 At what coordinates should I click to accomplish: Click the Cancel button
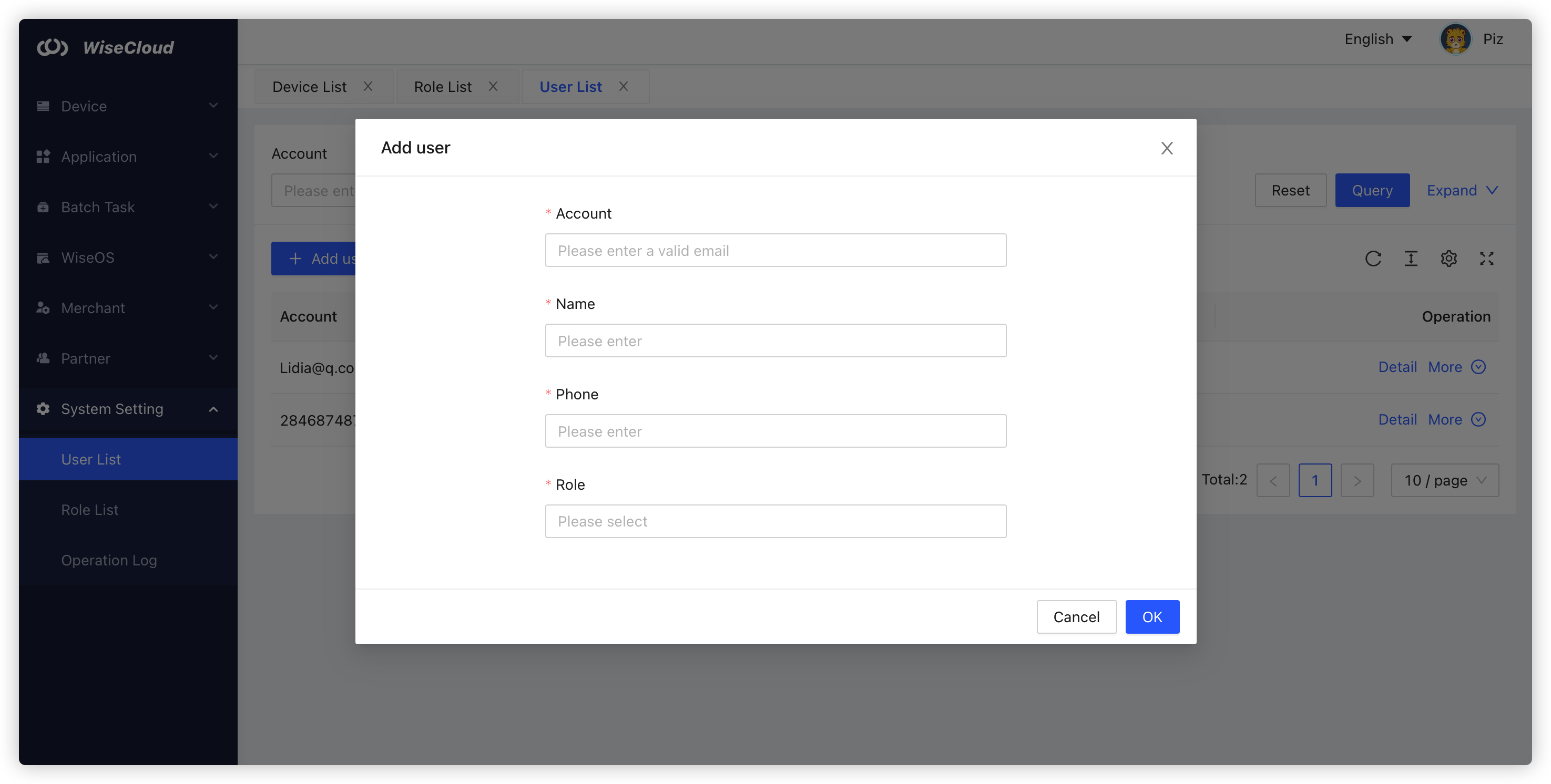[1076, 617]
